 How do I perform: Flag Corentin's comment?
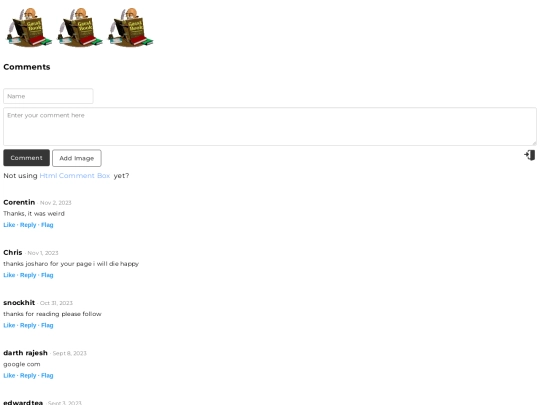(x=47, y=225)
